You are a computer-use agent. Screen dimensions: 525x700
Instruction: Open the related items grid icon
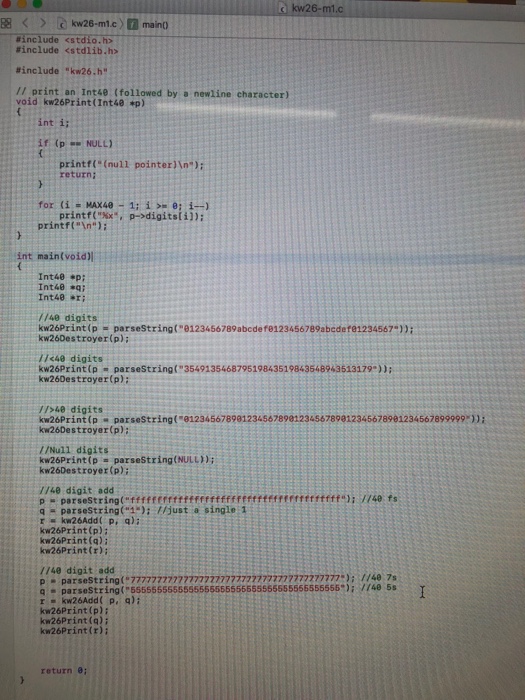pos(6,23)
